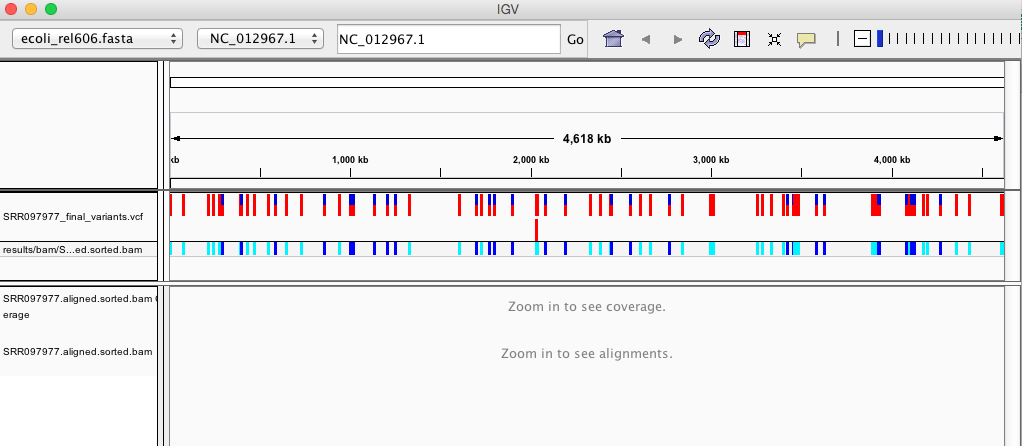Viewport: 1022px width, 446px height.
Task: Open the NC_012967.1 chromosome dropdown
Action: click(261, 39)
